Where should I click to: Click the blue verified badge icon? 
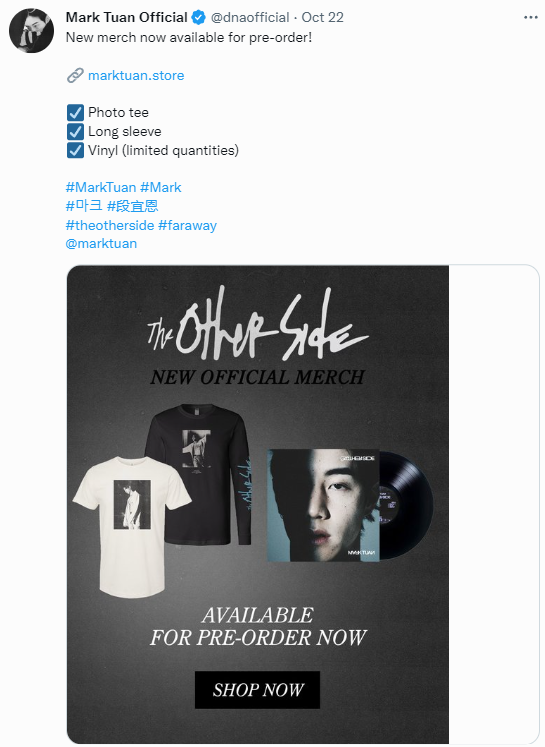click(199, 18)
